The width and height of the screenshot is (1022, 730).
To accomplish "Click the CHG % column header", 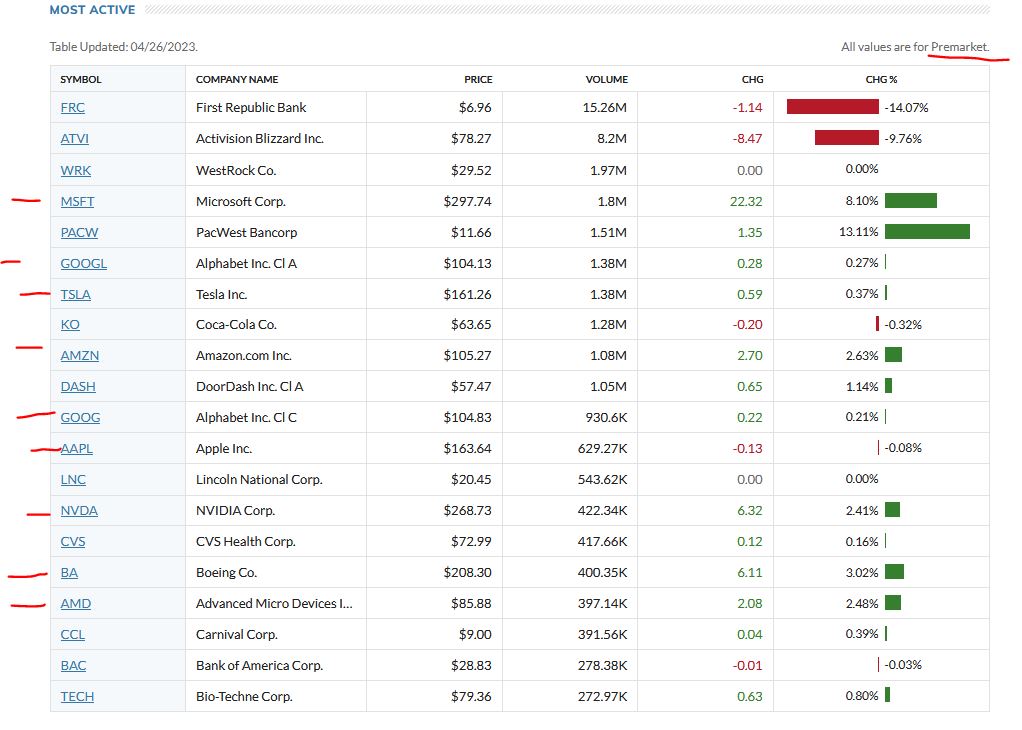I will (881, 79).
